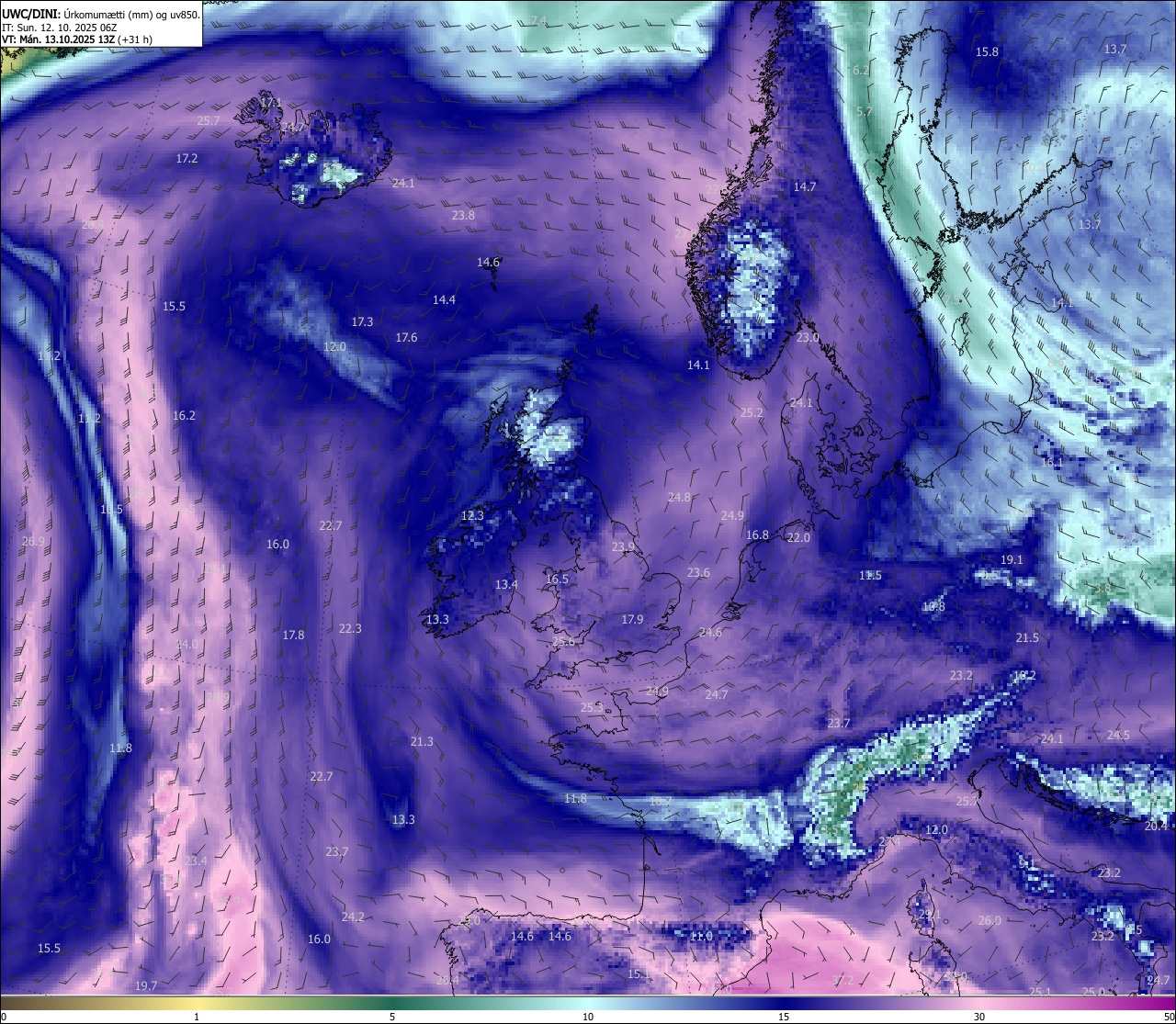The height and width of the screenshot is (1024, 1176).
Task: Click the 17.6 value in North Atlantic
Action: click(406, 338)
